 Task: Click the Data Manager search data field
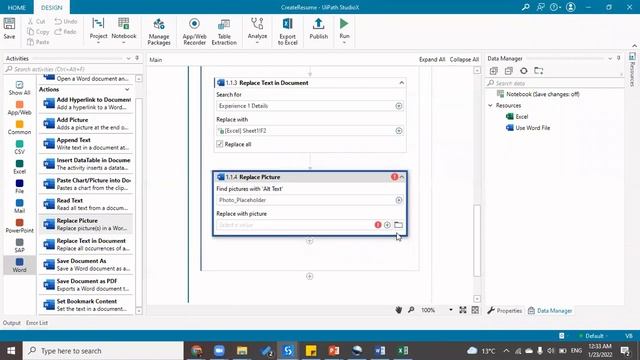[x=555, y=83]
